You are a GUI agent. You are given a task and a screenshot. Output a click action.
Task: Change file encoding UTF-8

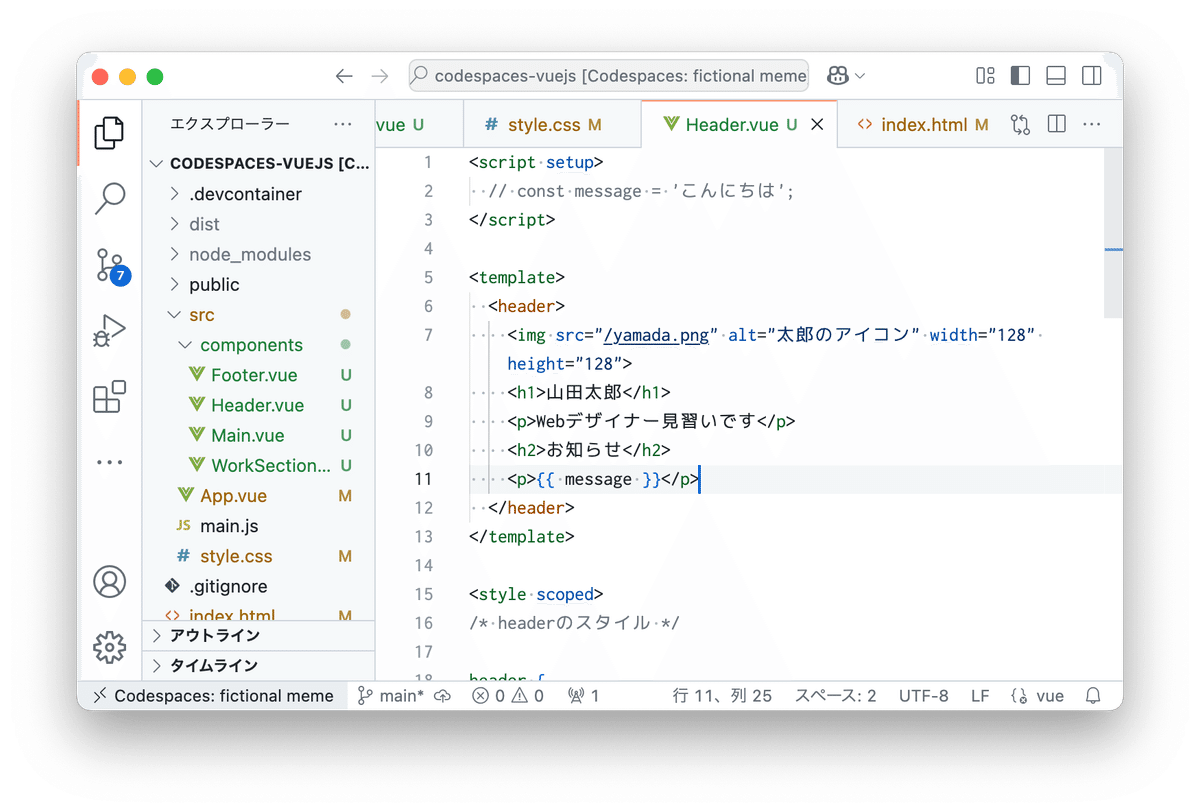pos(924,696)
